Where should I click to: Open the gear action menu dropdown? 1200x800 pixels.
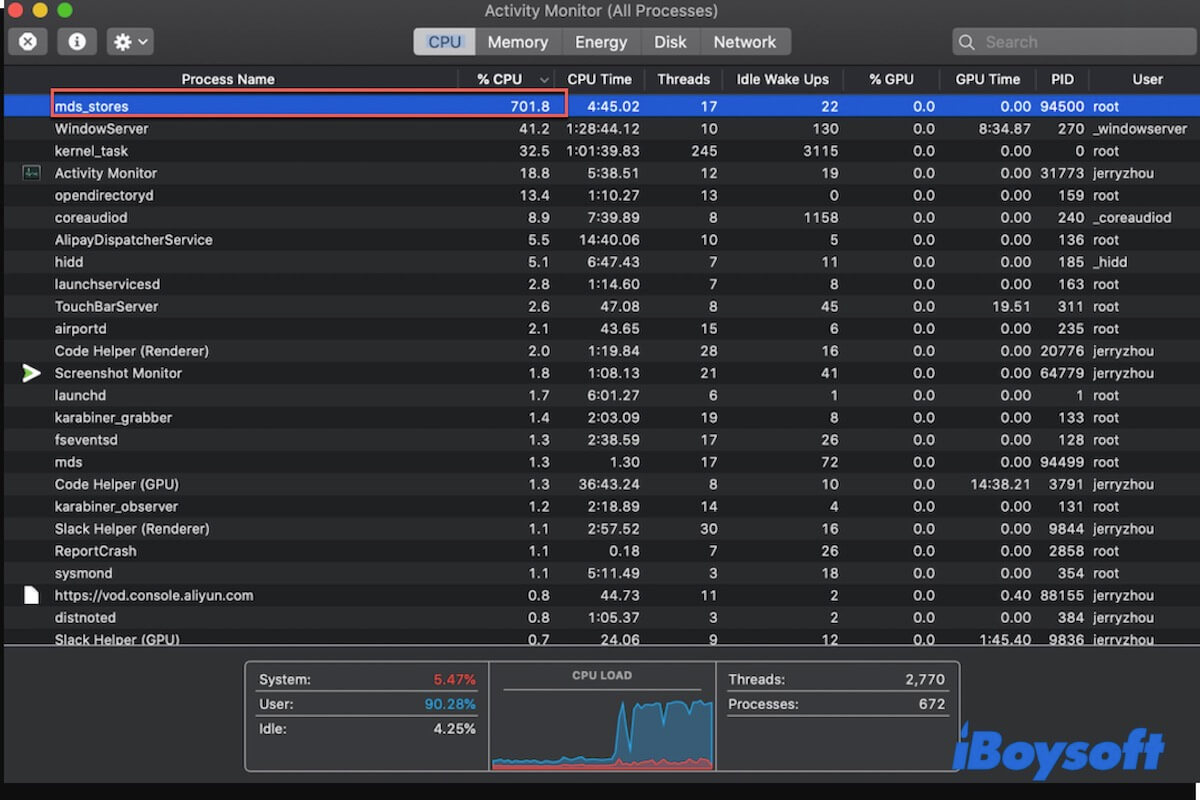(131, 42)
